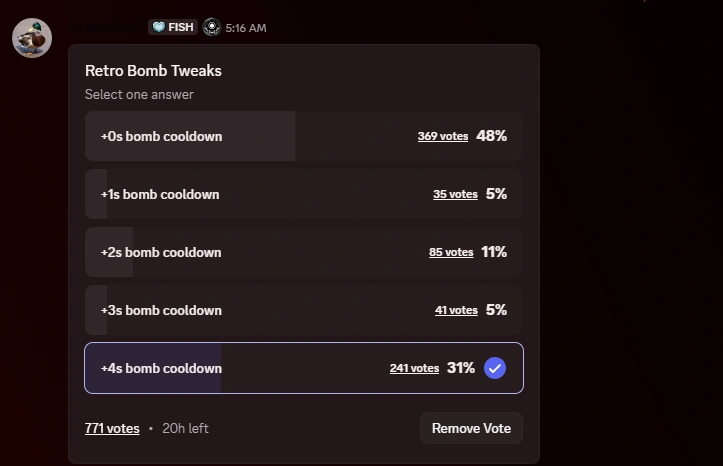Click the heart icon in FISH tag
The height and width of the screenshot is (466, 723).
click(x=159, y=28)
